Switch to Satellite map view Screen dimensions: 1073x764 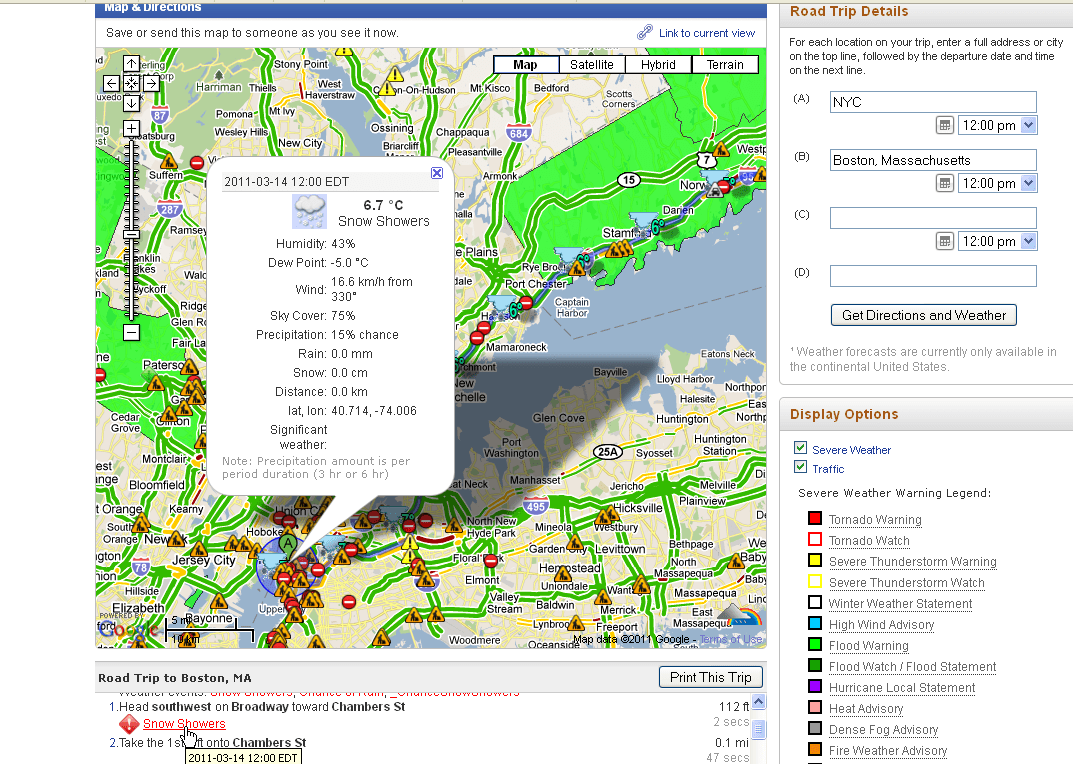tap(591, 64)
